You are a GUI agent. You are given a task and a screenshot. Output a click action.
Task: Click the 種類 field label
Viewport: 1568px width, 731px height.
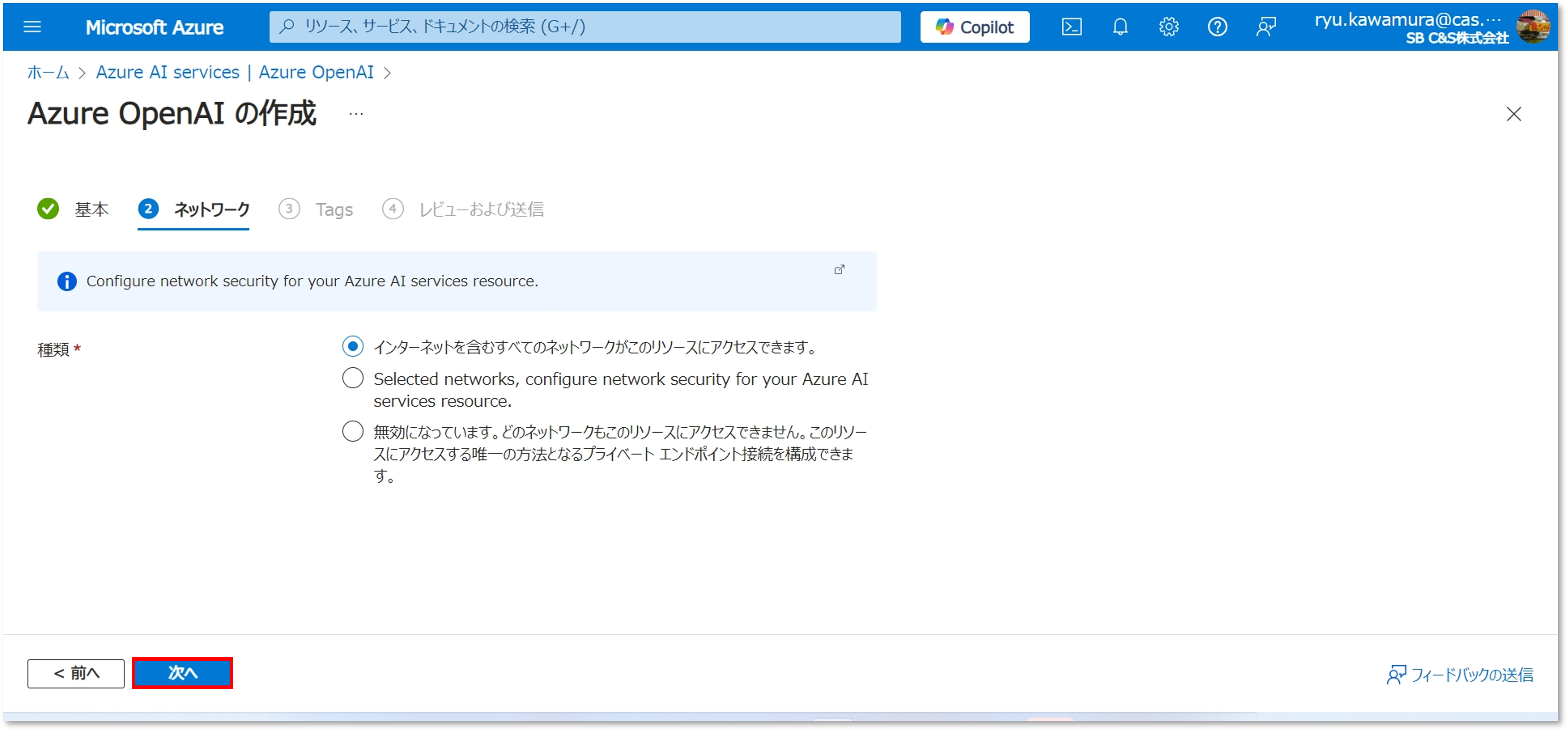point(59,350)
